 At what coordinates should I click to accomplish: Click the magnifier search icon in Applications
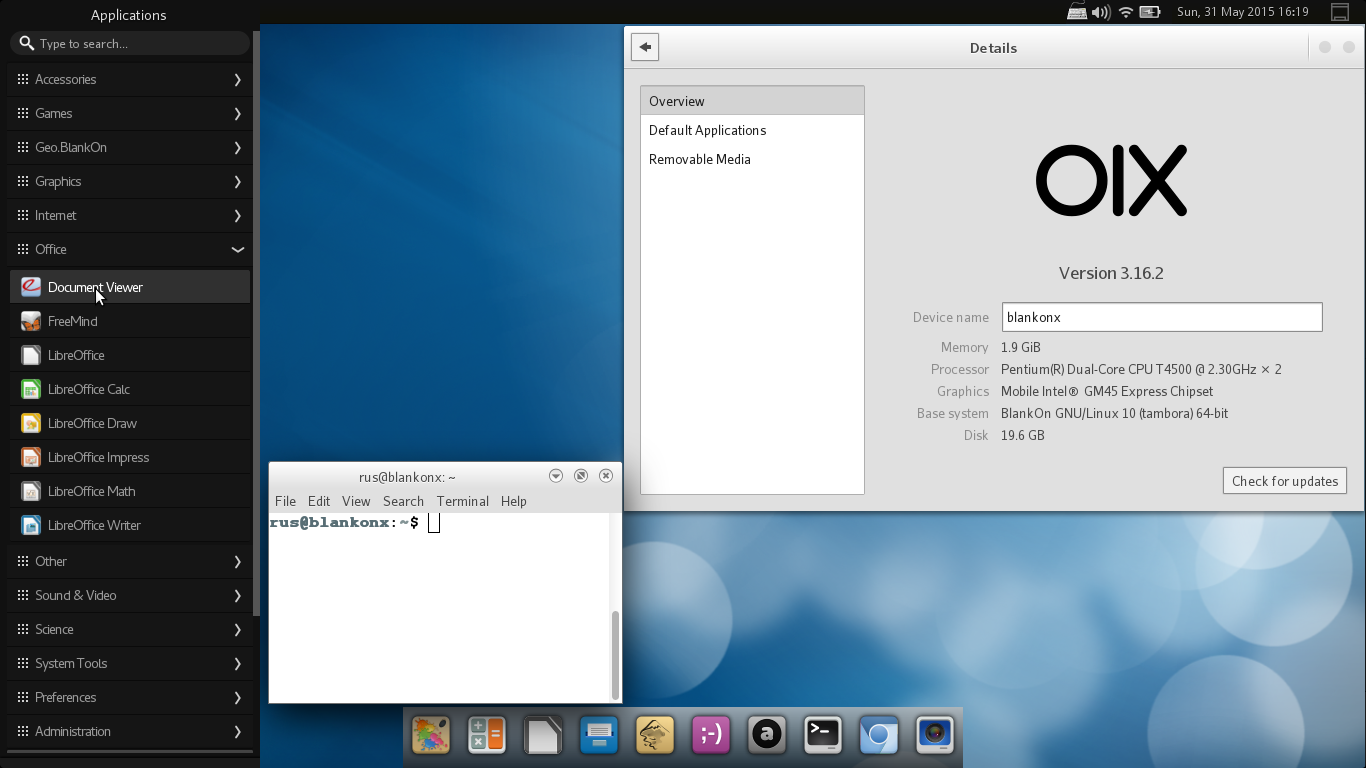pos(26,43)
